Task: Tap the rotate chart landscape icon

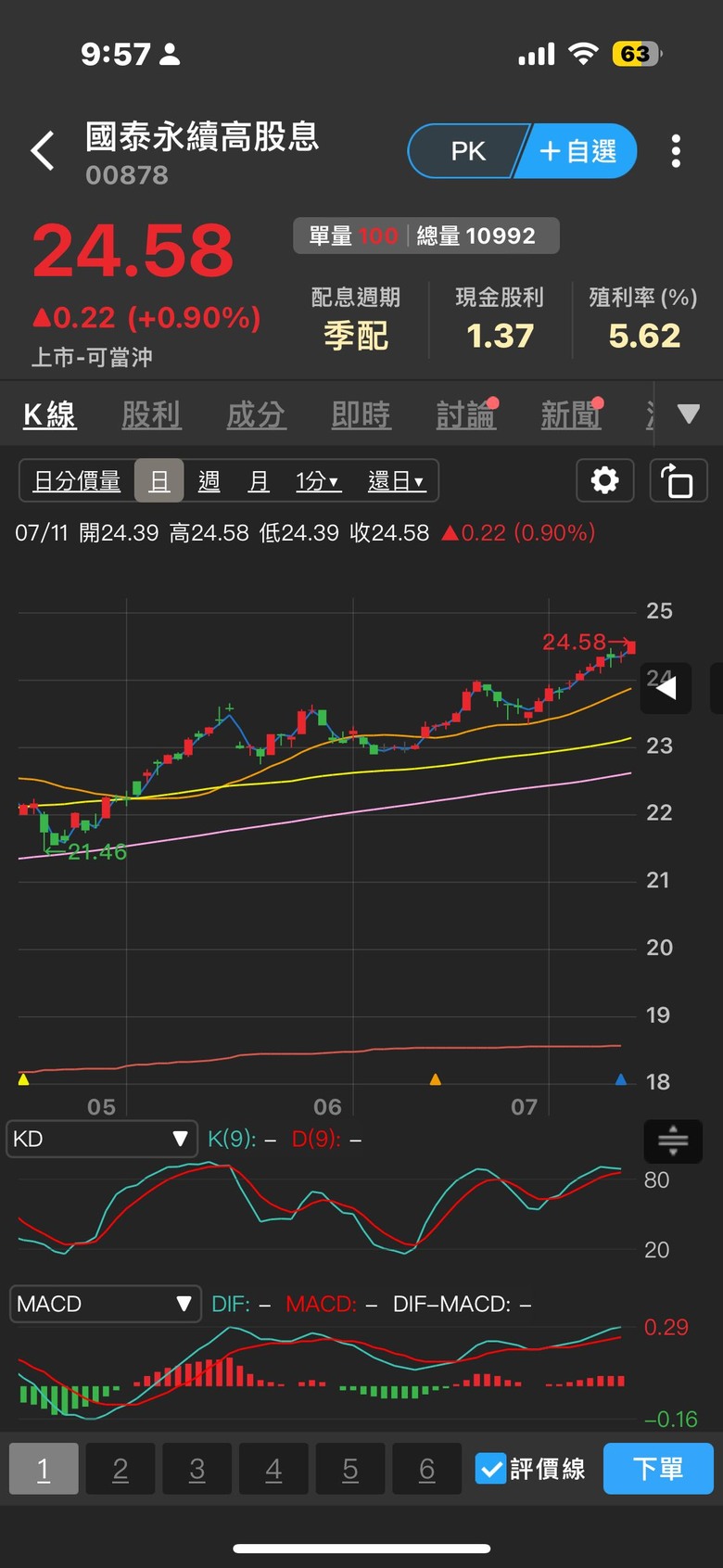Action: pyautogui.click(x=678, y=480)
